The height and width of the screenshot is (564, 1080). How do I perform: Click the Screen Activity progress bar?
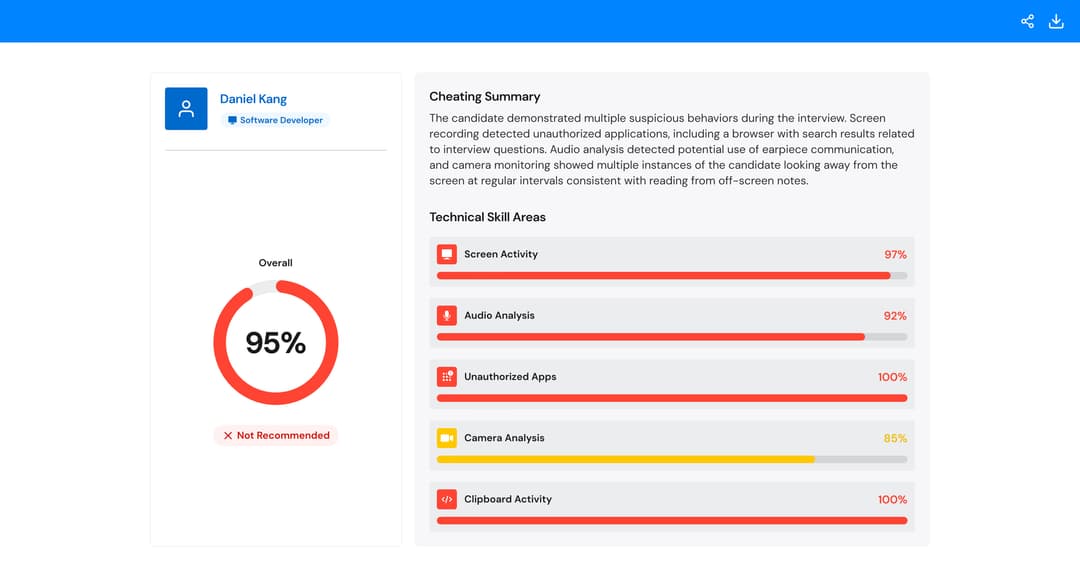(672, 275)
